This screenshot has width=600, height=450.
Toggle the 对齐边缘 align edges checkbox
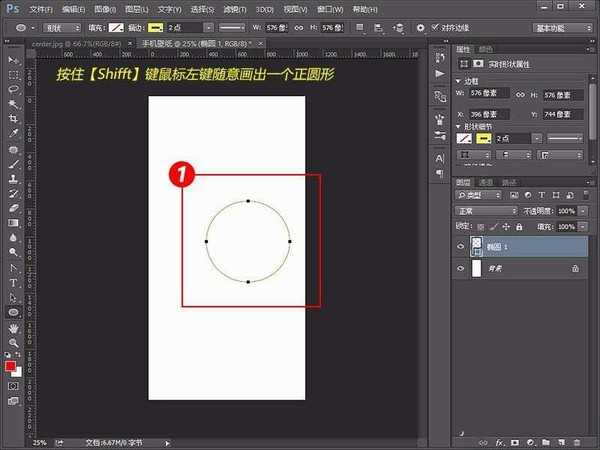(431, 28)
